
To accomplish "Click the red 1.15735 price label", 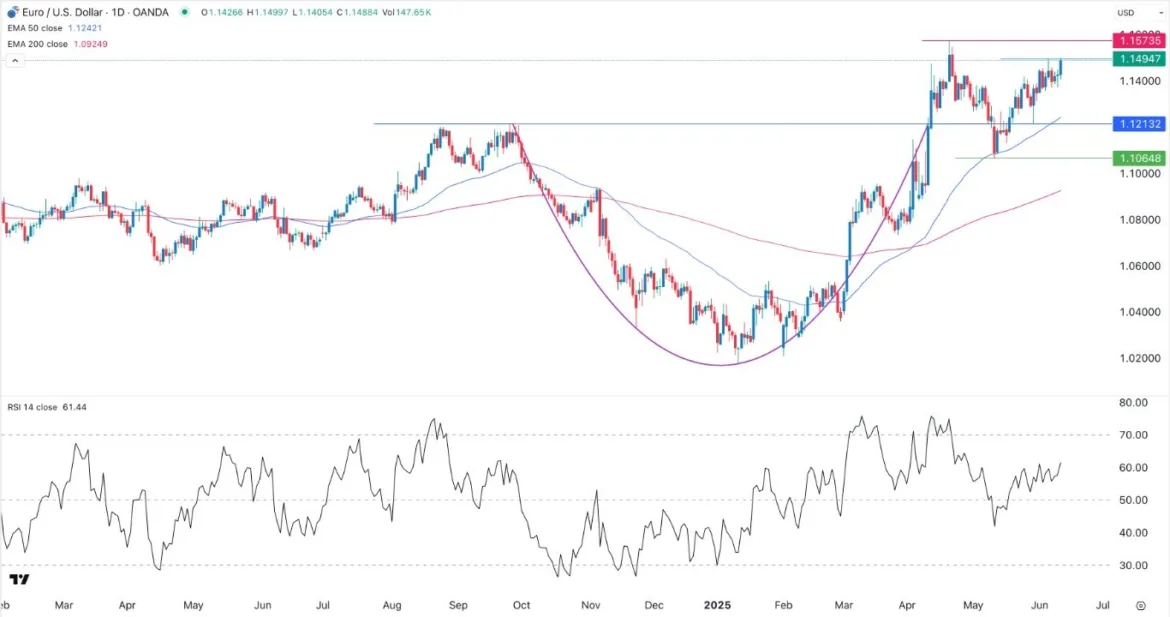I will coord(1140,41).
